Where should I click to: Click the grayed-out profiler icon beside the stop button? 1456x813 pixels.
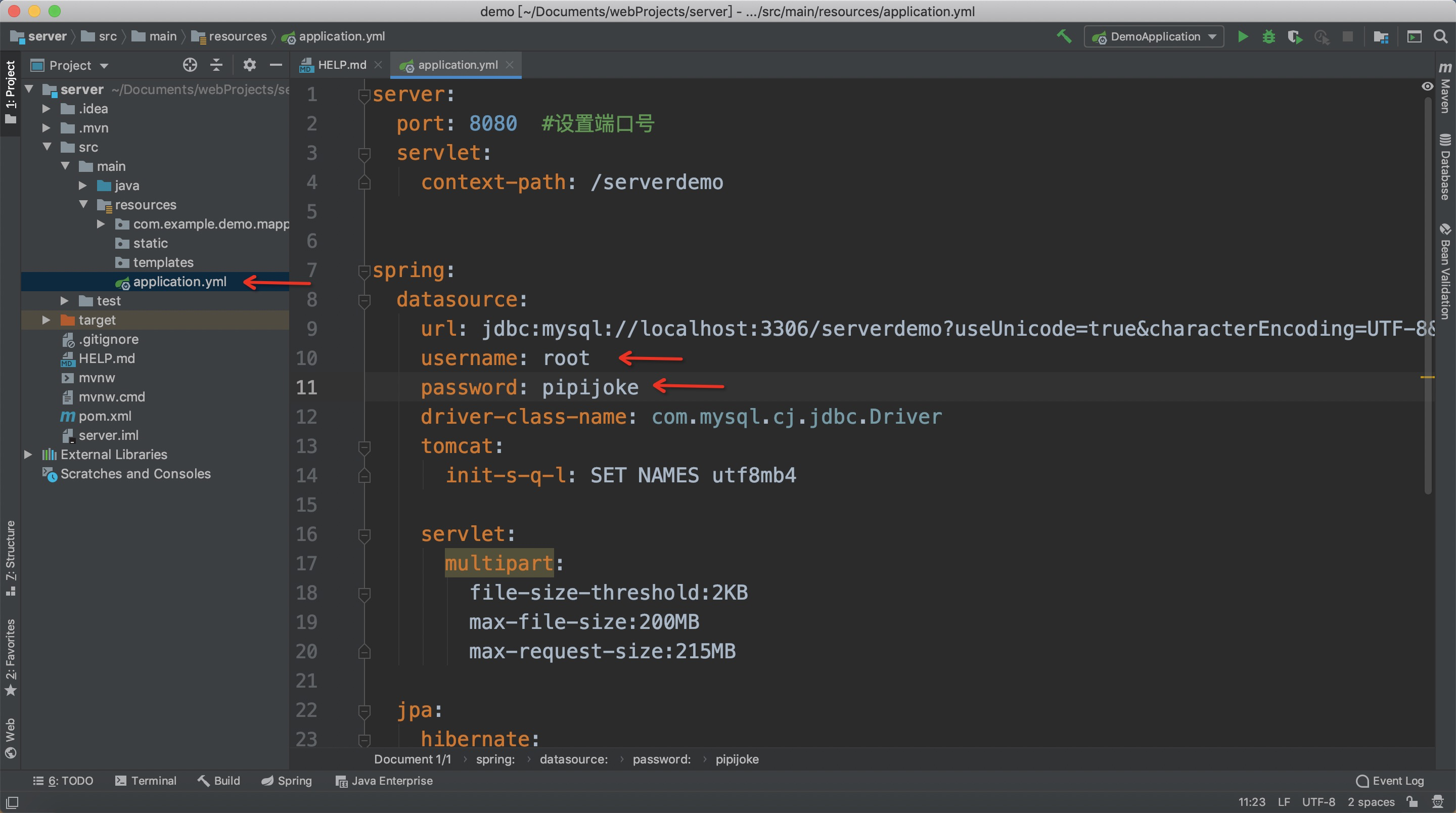pyautogui.click(x=1322, y=37)
